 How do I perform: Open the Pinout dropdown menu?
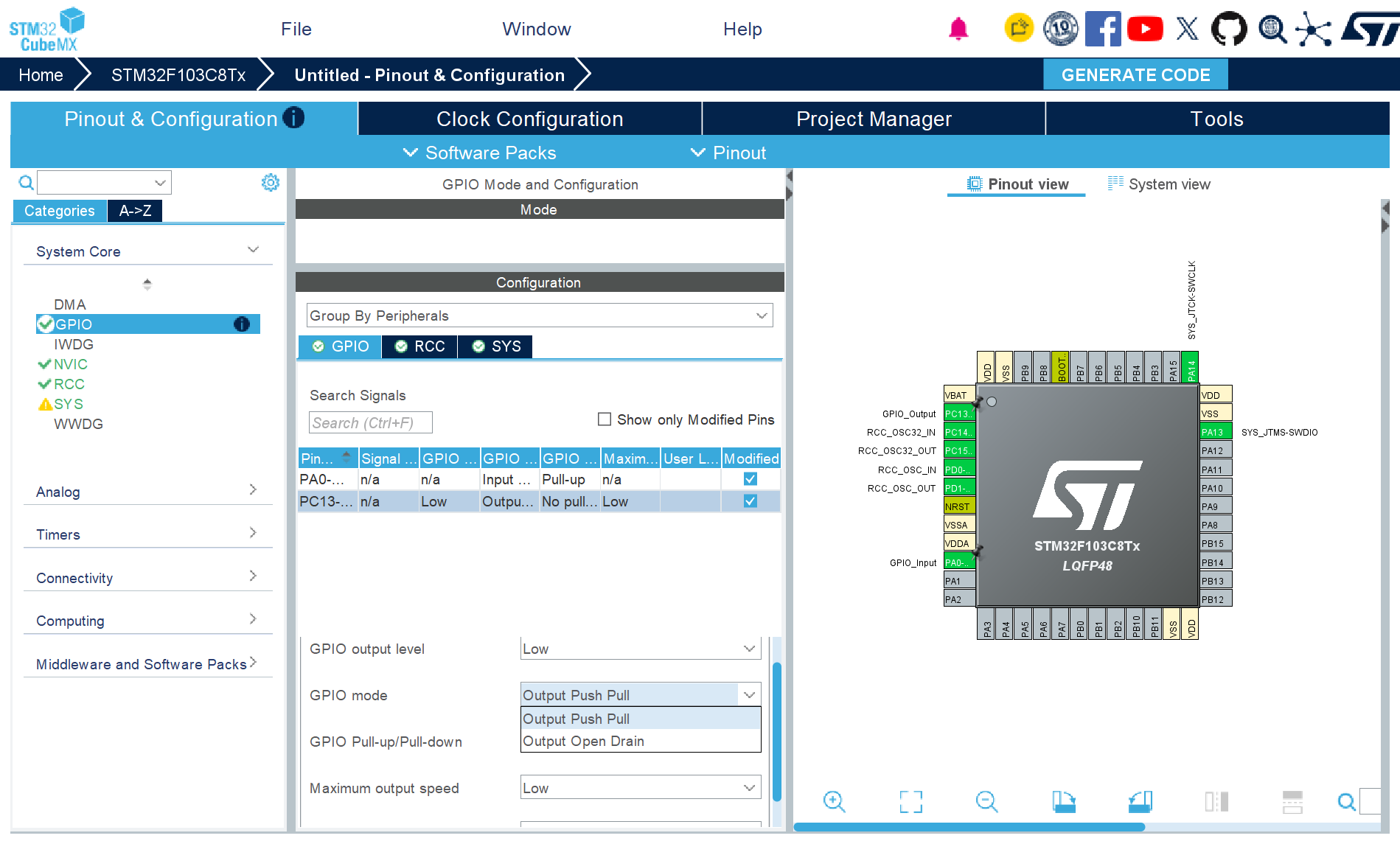pyautogui.click(x=728, y=153)
